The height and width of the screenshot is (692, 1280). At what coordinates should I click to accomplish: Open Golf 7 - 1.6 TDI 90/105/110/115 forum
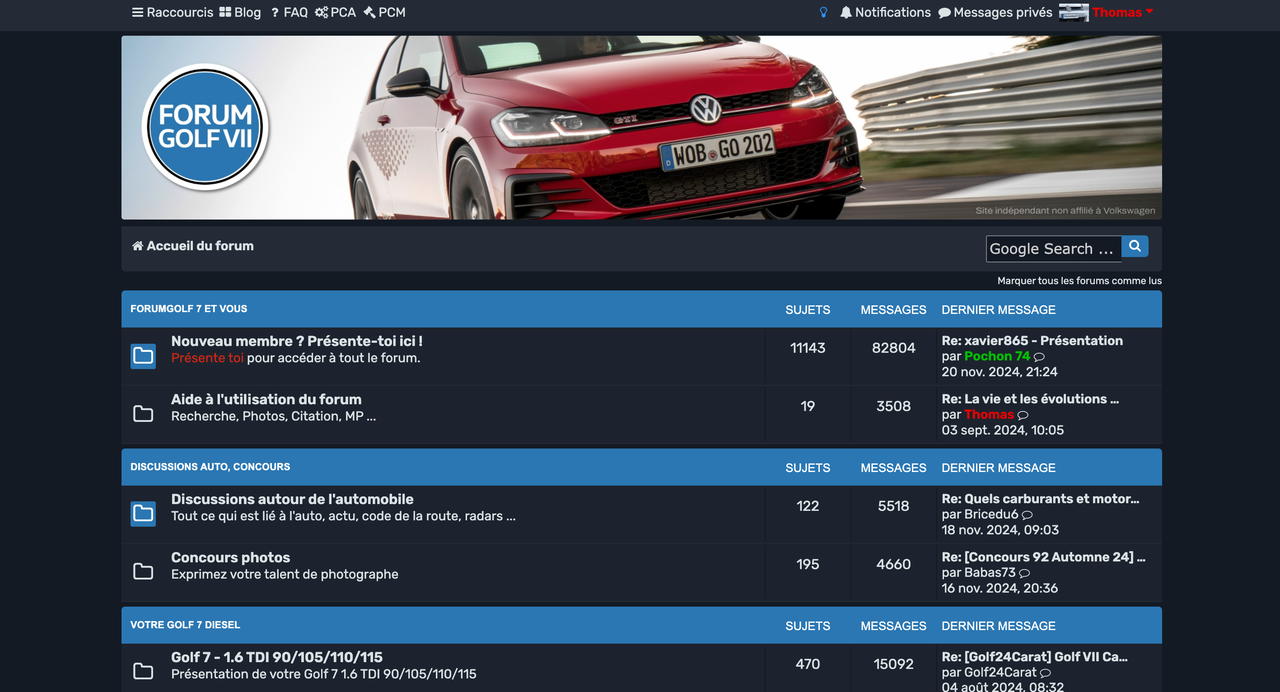click(x=277, y=657)
